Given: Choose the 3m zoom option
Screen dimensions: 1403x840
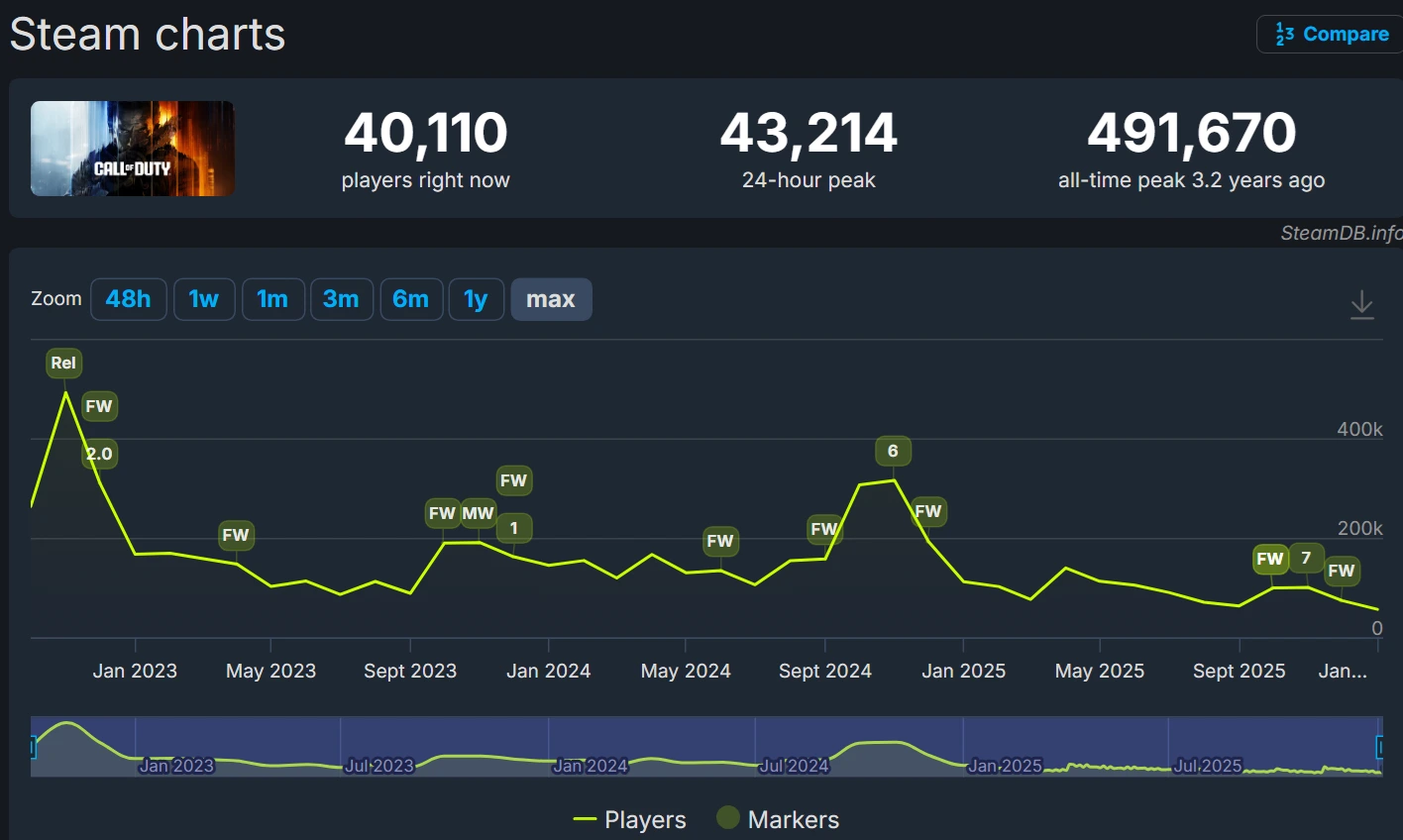Looking at the screenshot, I should 341,299.
